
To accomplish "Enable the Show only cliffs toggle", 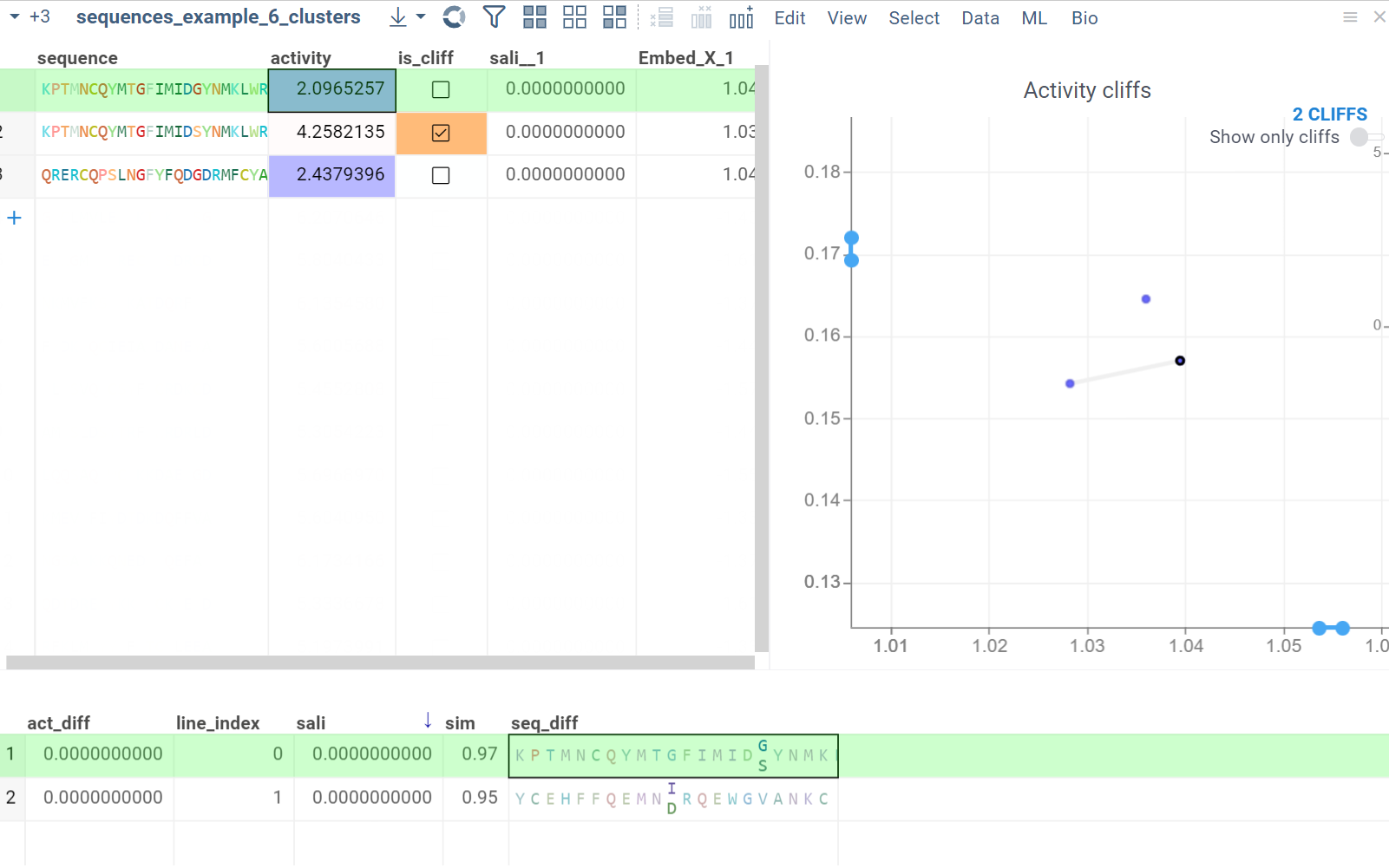I will 1360,137.
